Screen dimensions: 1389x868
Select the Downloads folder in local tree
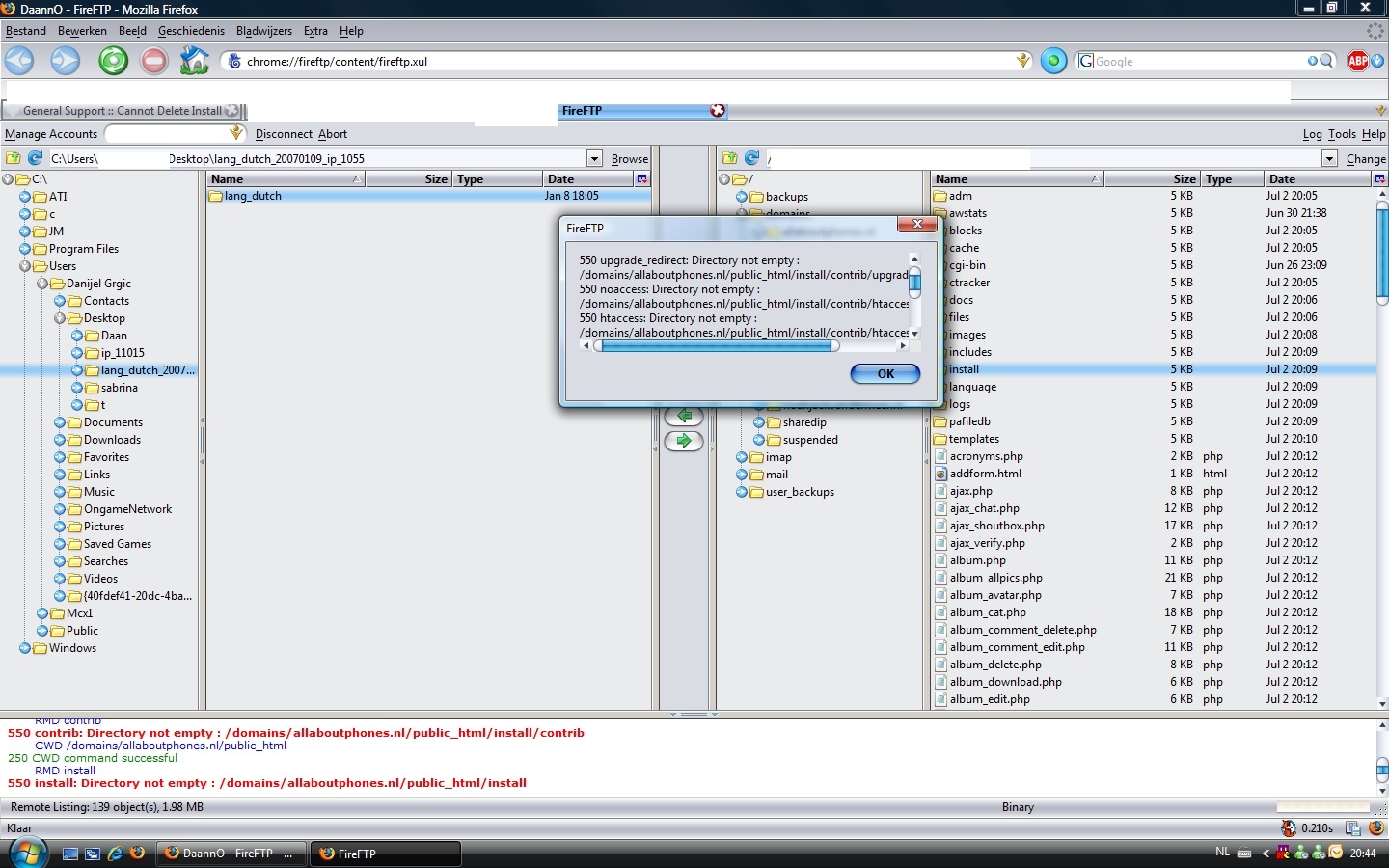point(112,440)
